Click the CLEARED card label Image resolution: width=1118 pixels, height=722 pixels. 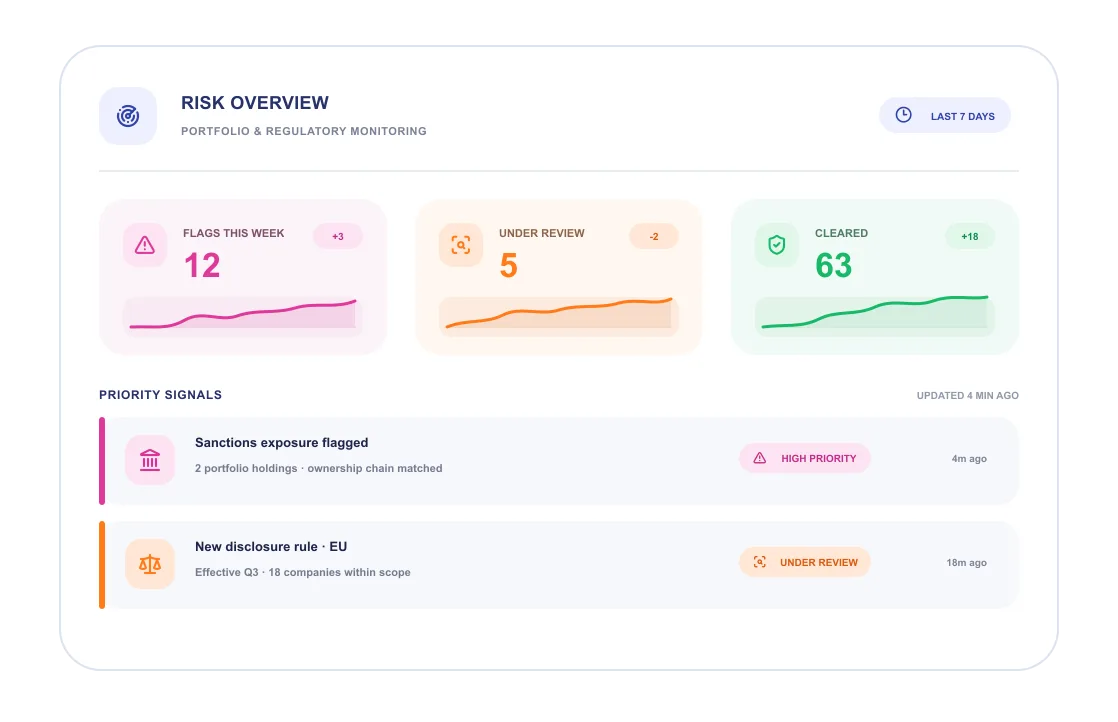tap(841, 233)
